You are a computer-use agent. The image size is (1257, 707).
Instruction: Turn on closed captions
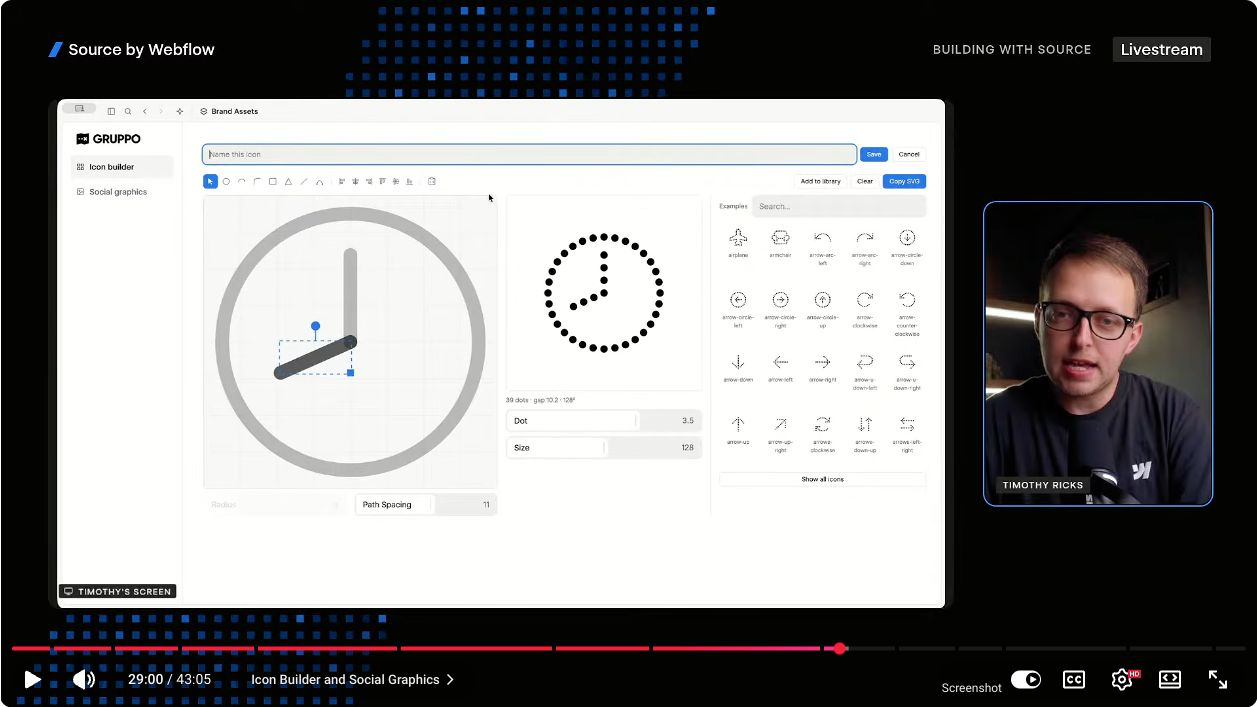[x=1074, y=679]
